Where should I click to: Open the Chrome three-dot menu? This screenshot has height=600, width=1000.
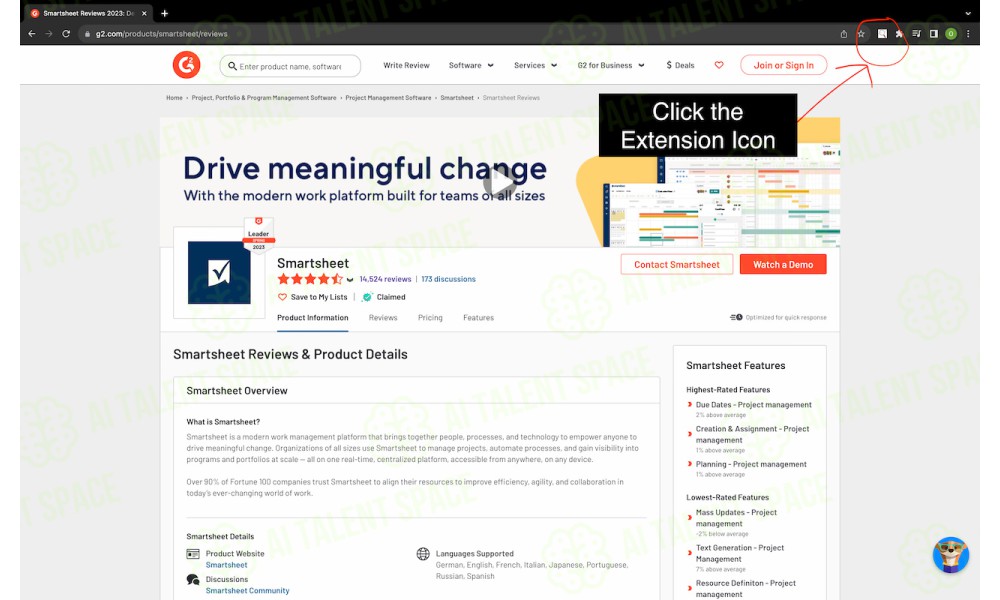pos(968,34)
